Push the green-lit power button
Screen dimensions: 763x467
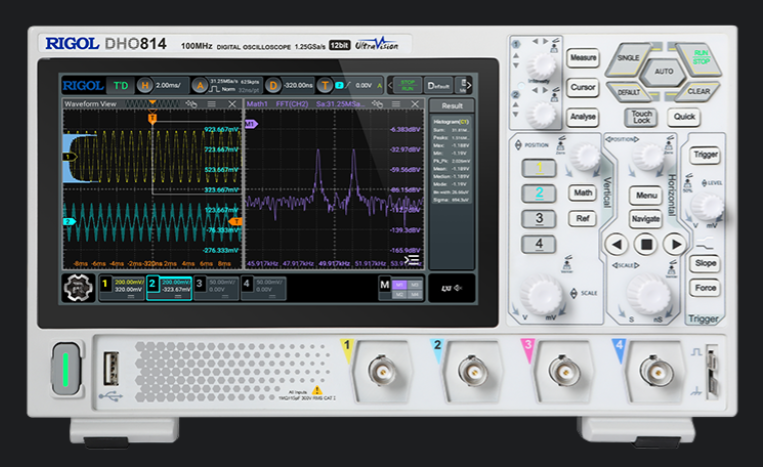pos(66,369)
